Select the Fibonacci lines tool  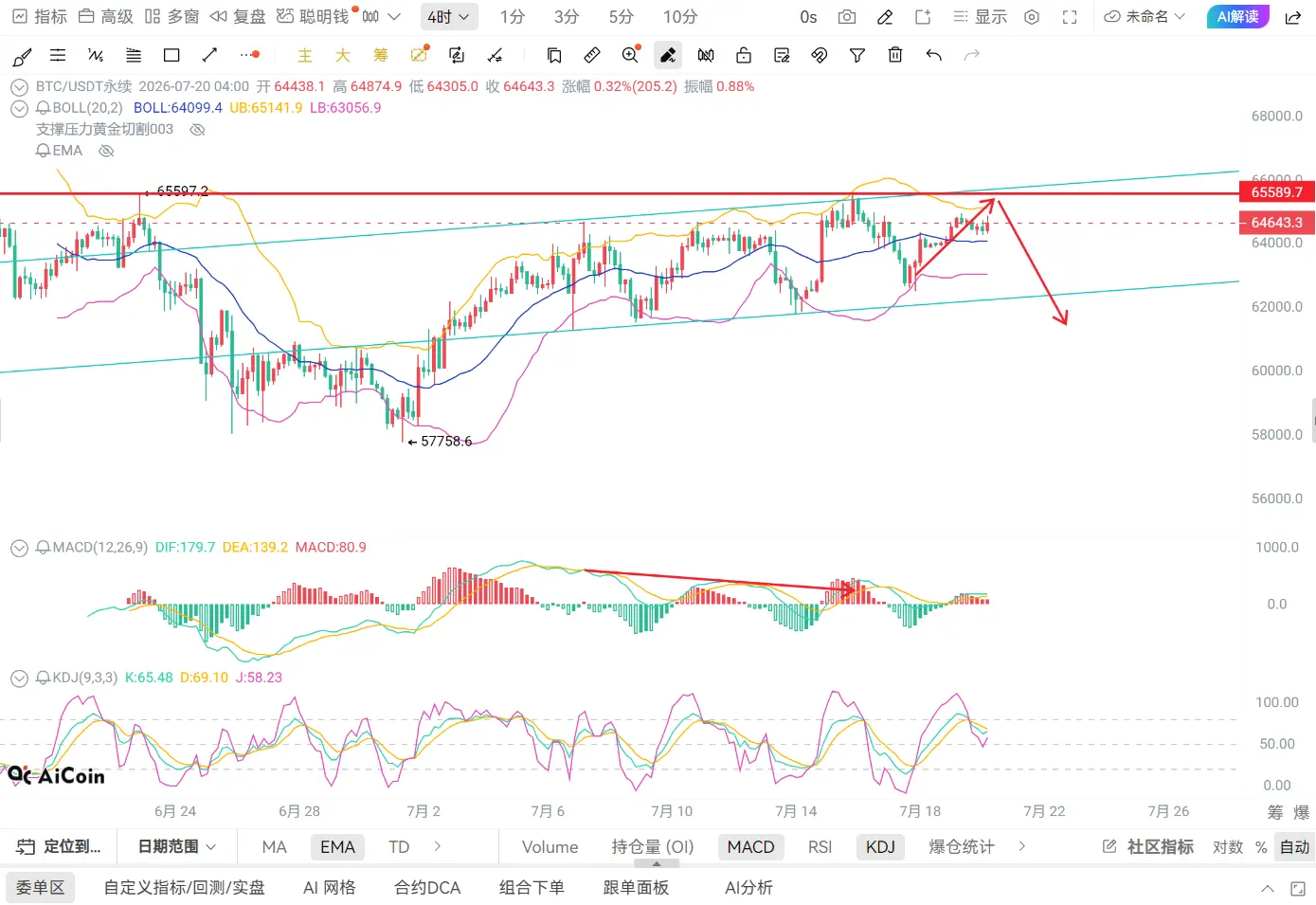134,56
